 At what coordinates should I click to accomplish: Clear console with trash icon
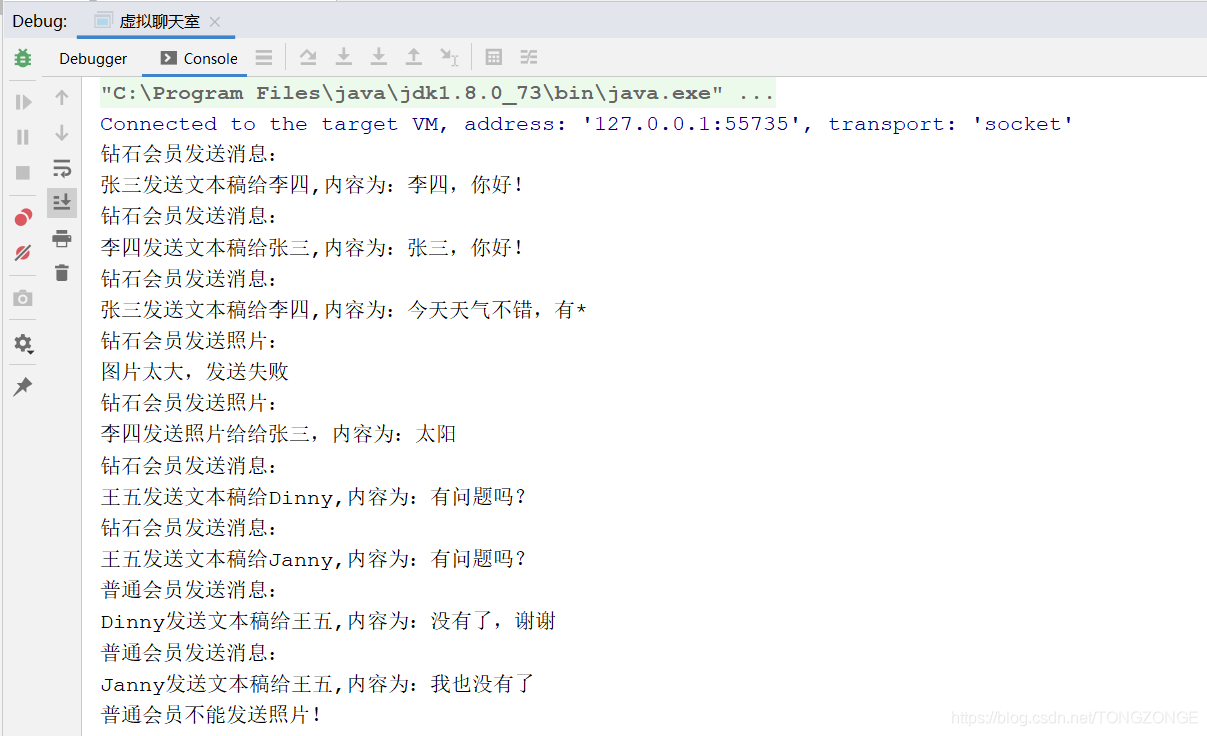coord(62,272)
